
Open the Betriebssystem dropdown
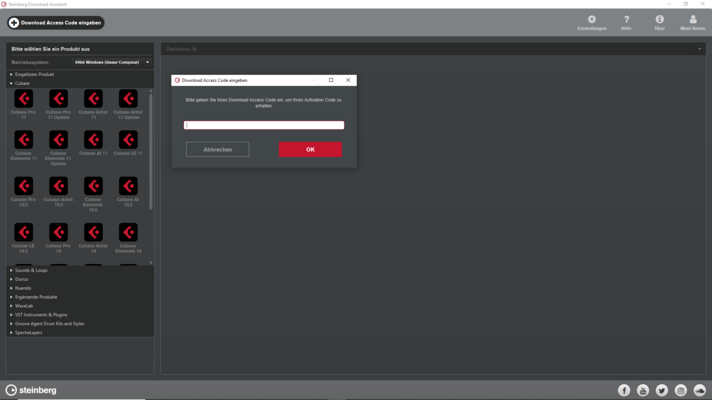coord(112,62)
